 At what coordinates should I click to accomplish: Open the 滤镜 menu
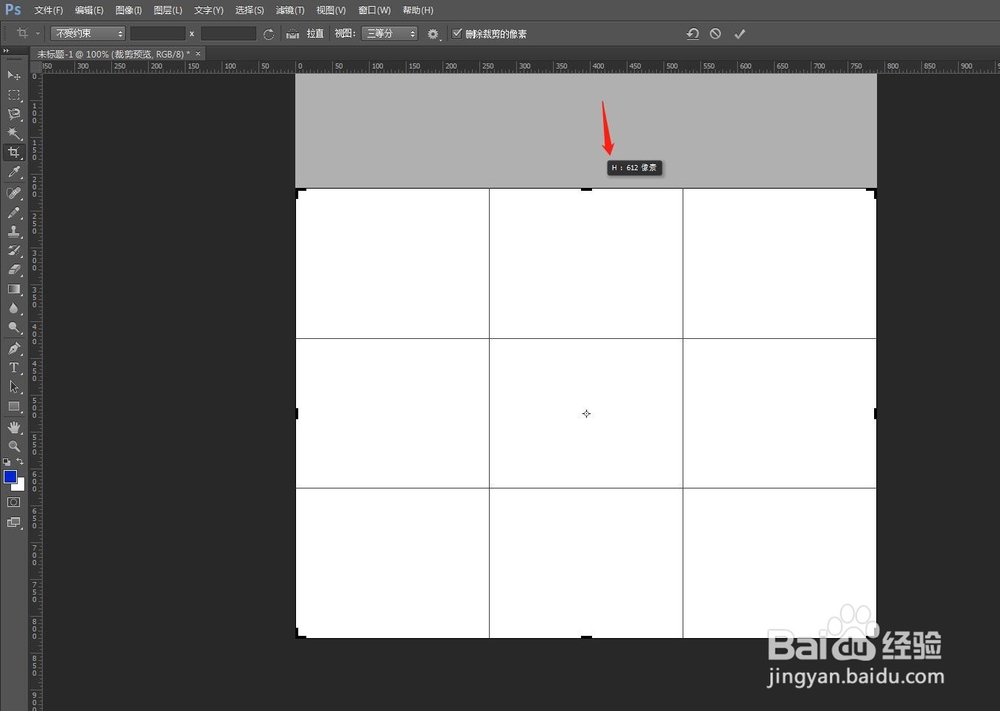coord(290,10)
